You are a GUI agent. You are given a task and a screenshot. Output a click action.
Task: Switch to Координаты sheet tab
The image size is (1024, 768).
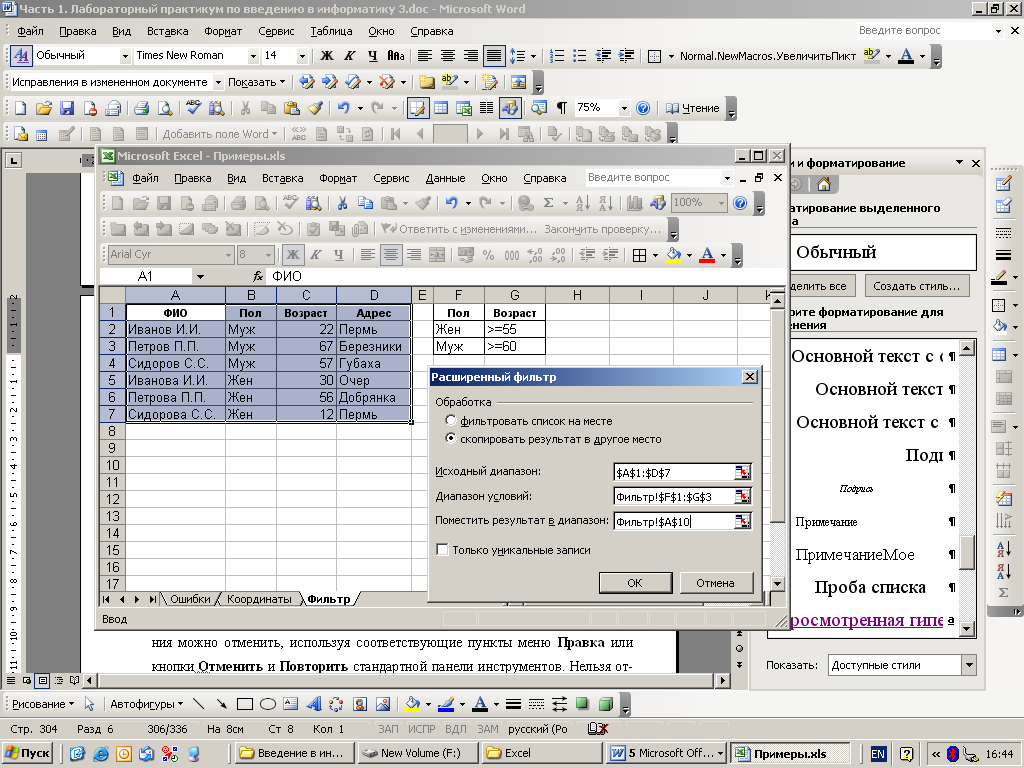[259, 599]
